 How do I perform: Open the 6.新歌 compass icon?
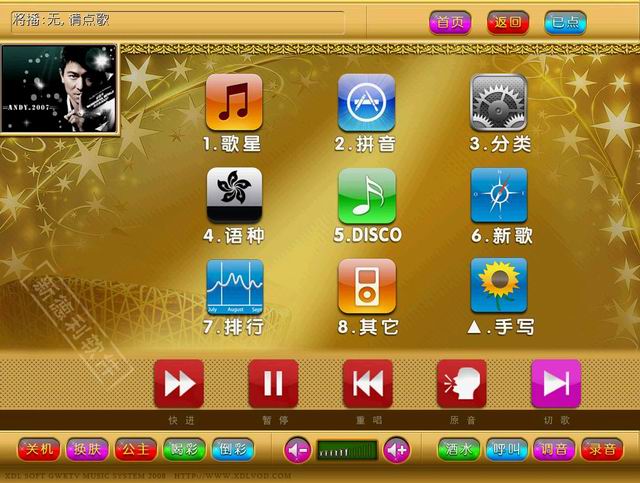point(499,195)
